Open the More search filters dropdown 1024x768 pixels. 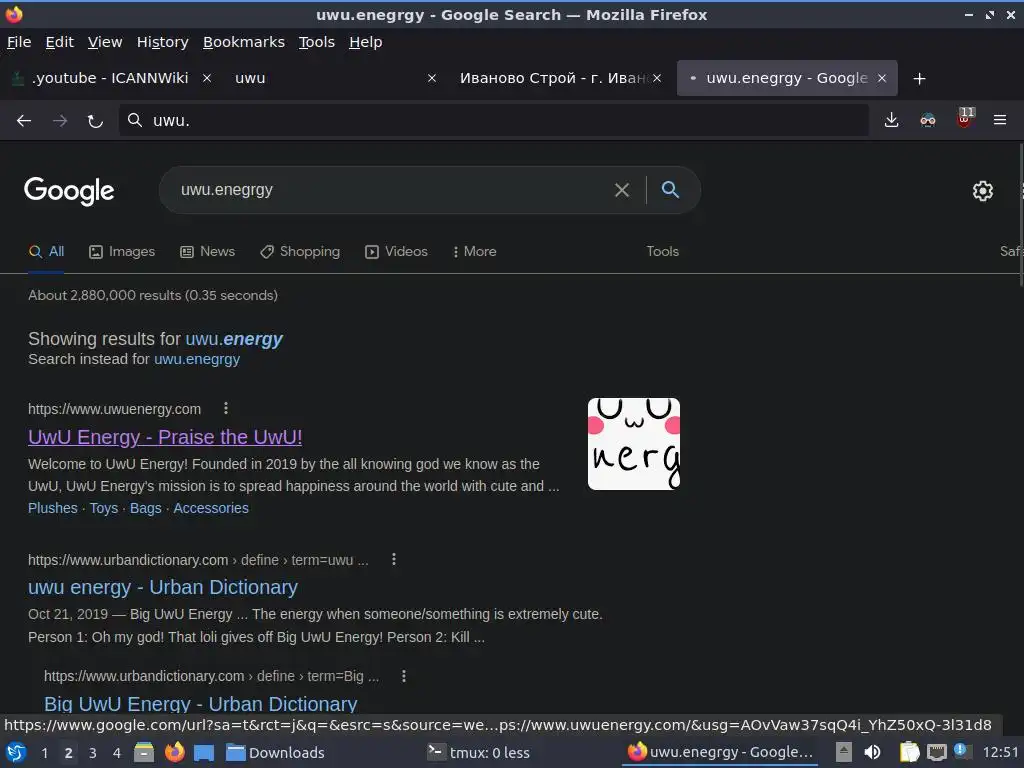pyautogui.click(x=474, y=251)
